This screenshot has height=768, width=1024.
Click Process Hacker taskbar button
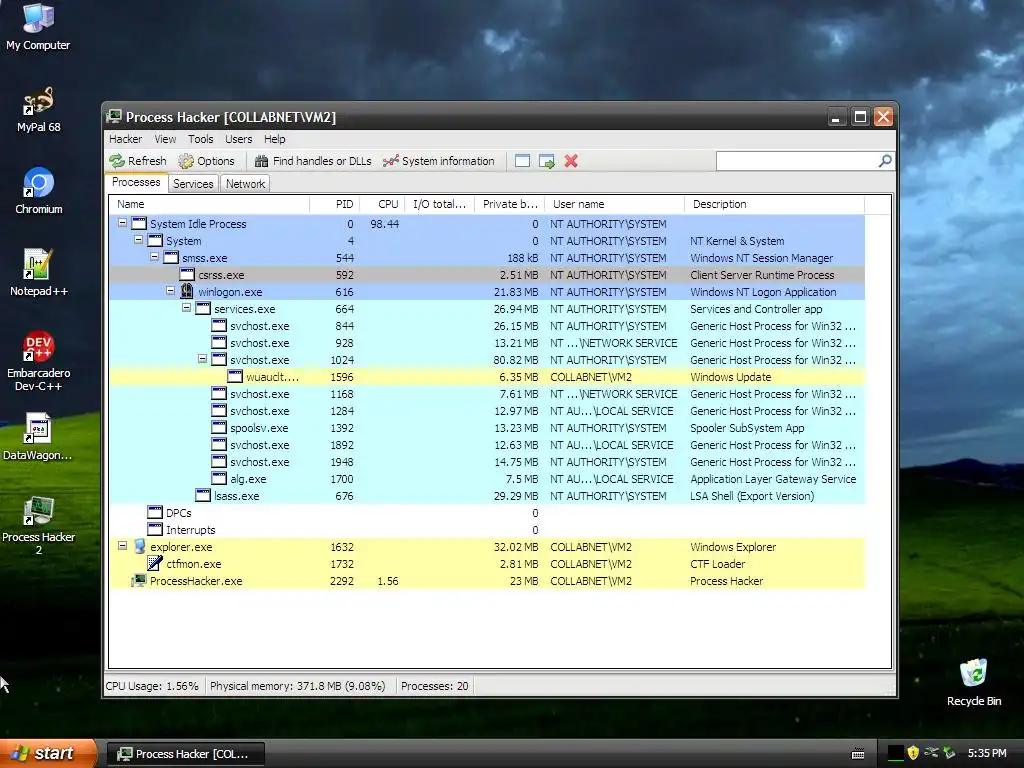(185, 754)
